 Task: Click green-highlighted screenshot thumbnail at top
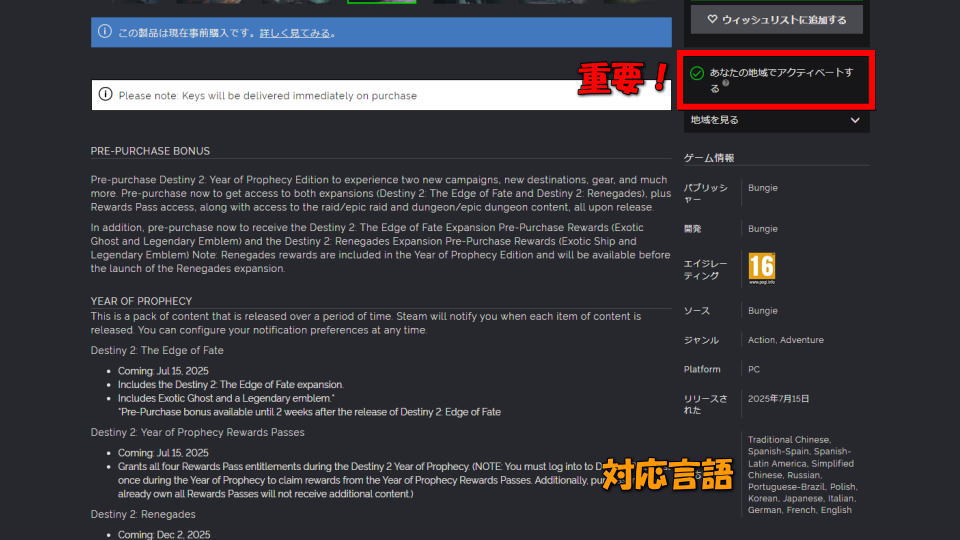(x=381, y=2)
